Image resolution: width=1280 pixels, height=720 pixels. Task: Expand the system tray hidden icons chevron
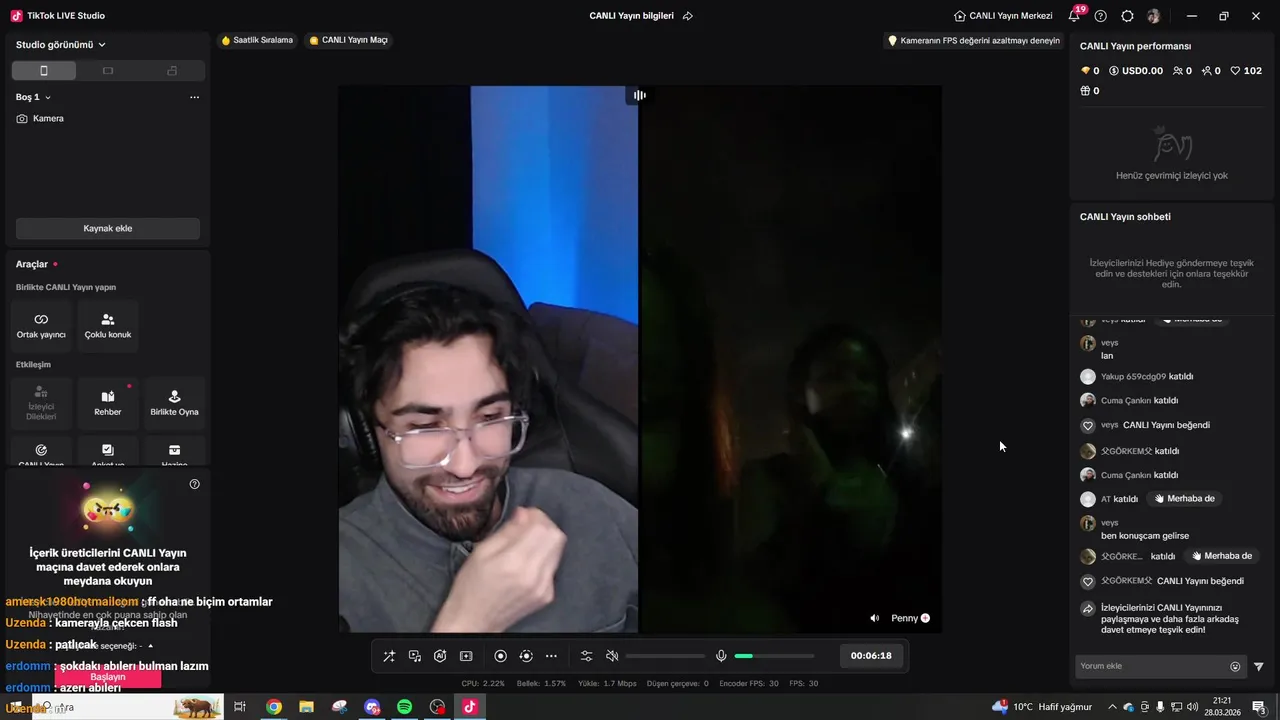pyautogui.click(x=1112, y=707)
